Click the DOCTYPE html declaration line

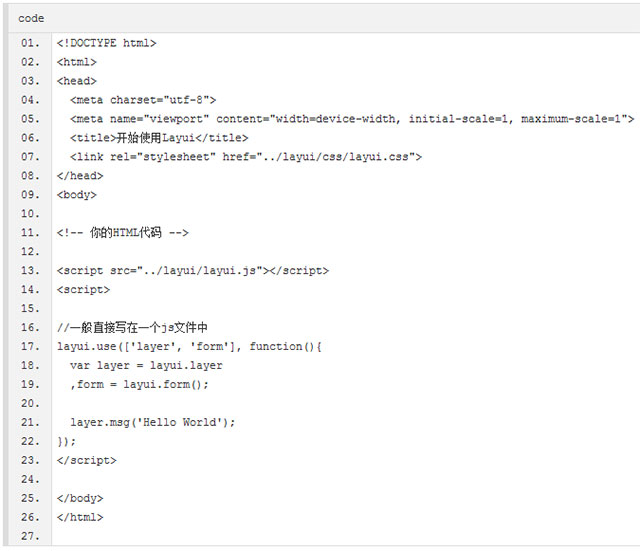coord(106,43)
